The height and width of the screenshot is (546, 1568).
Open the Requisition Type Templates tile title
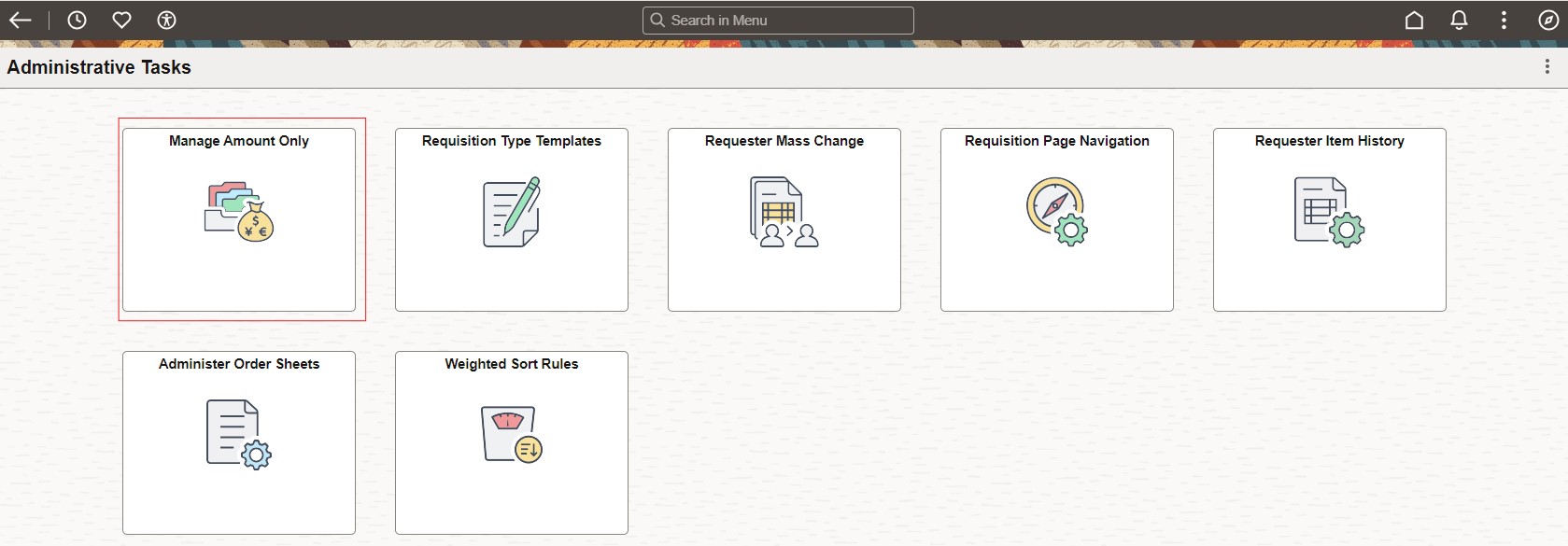pos(512,141)
